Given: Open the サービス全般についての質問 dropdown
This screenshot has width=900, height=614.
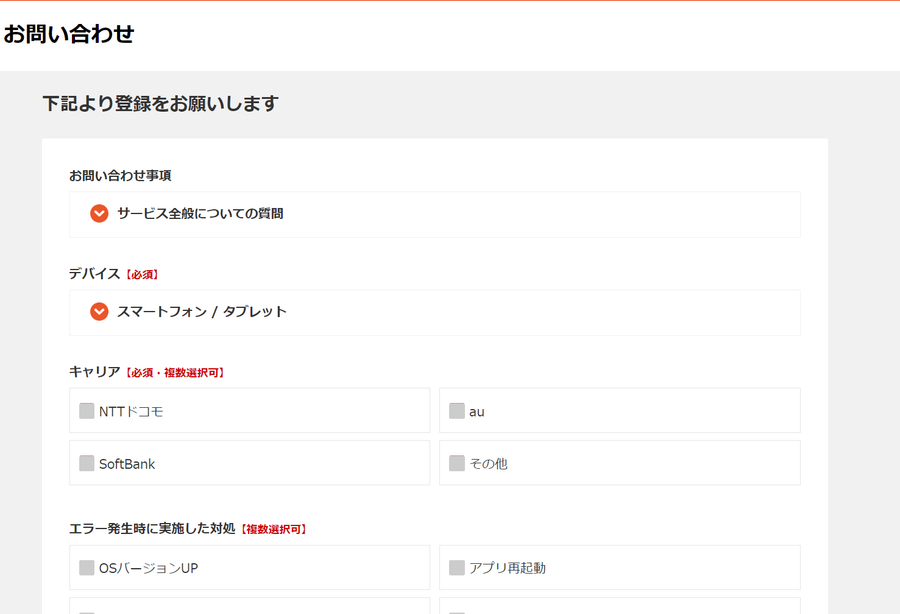Looking at the screenshot, I should 435,215.
